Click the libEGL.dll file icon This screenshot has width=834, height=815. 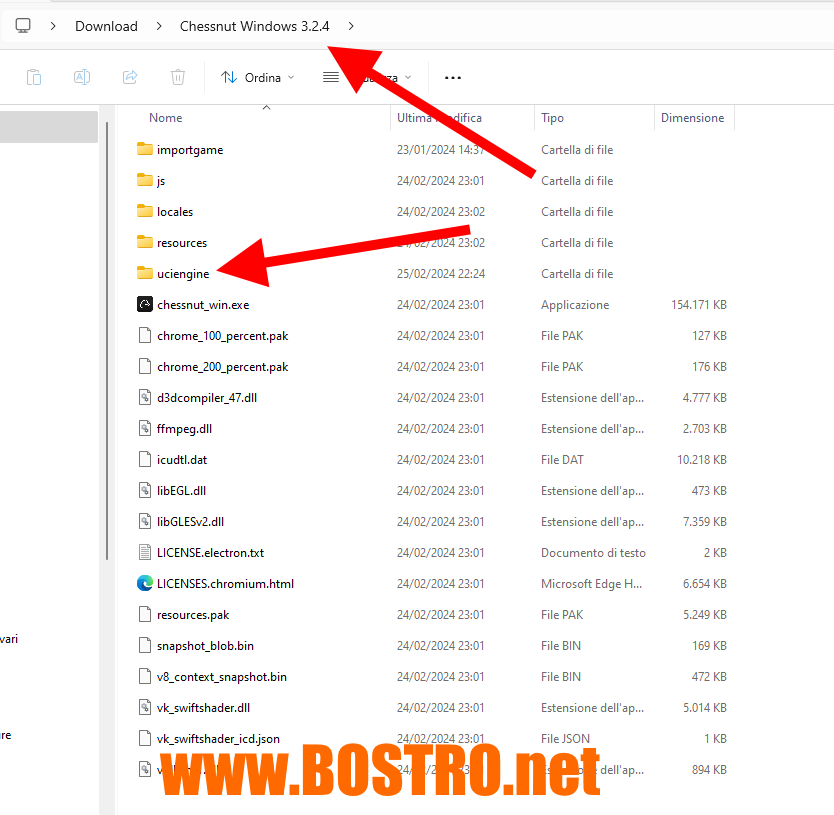pyautogui.click(x=145, y=490)
